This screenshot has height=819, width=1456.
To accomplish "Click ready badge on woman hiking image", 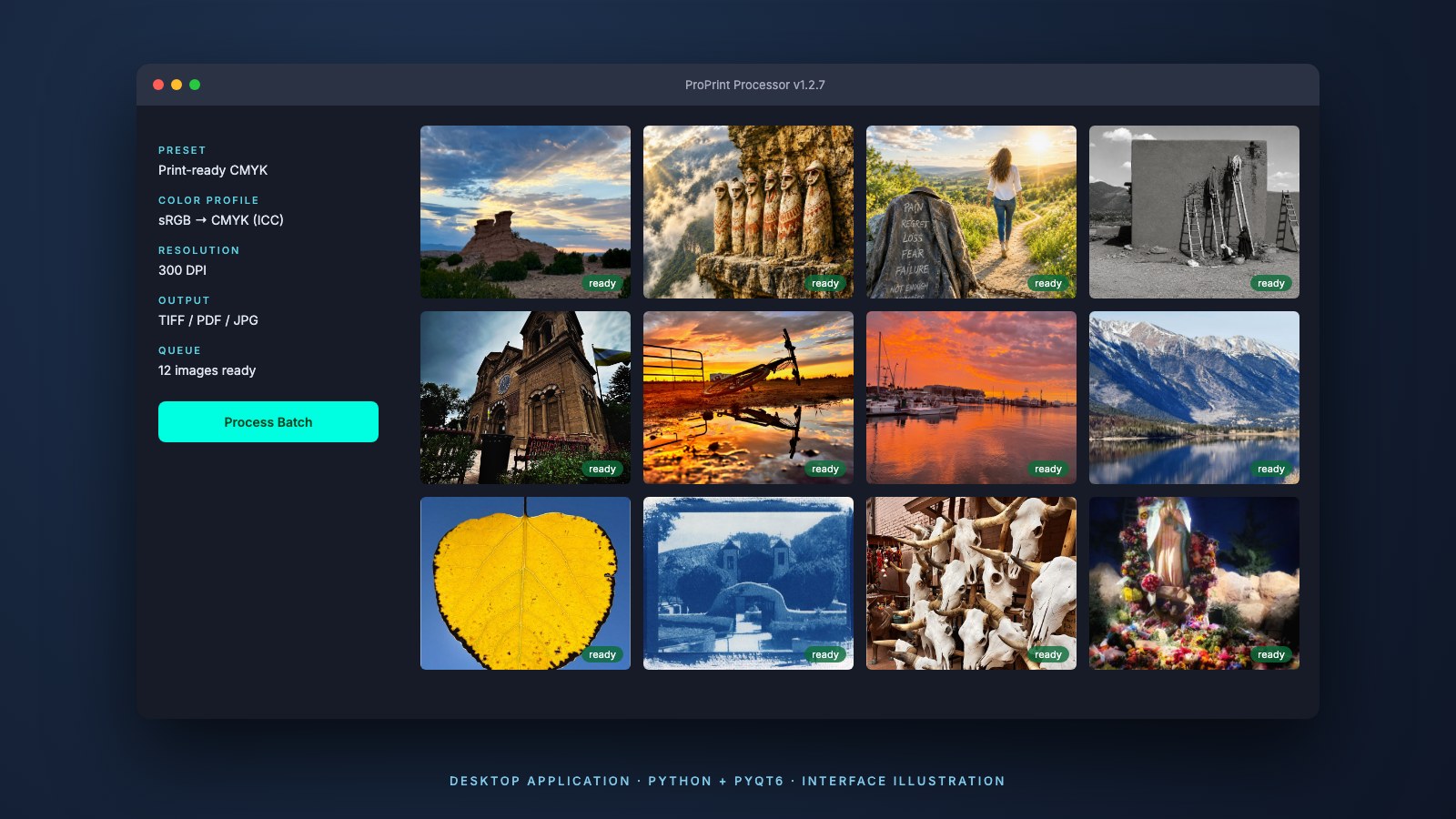I will click(x=1048, y=283).
